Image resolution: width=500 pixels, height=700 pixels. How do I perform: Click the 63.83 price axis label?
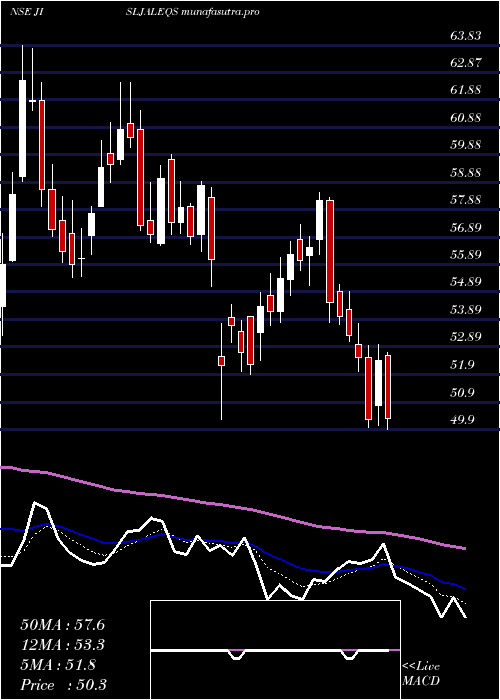click(466, 36)
